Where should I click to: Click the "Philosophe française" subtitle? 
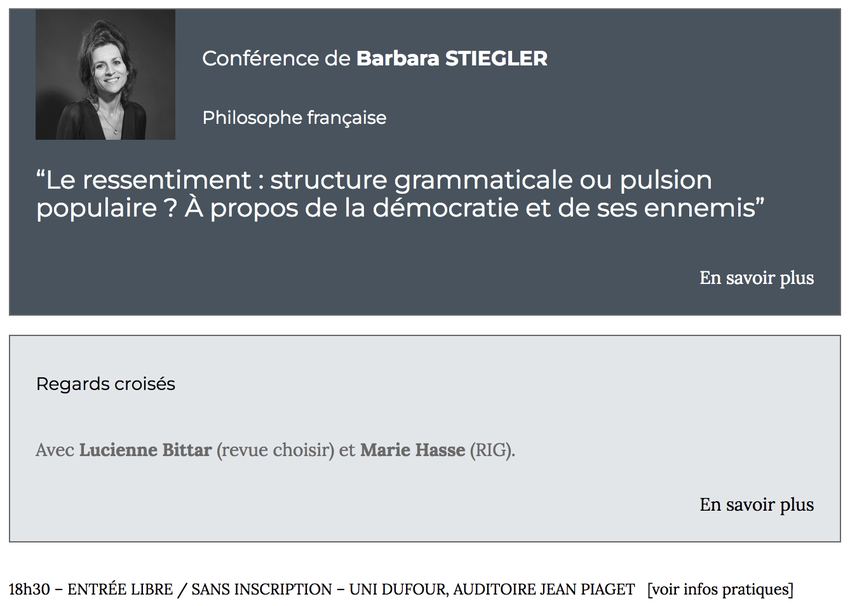(x=294, y=118)
